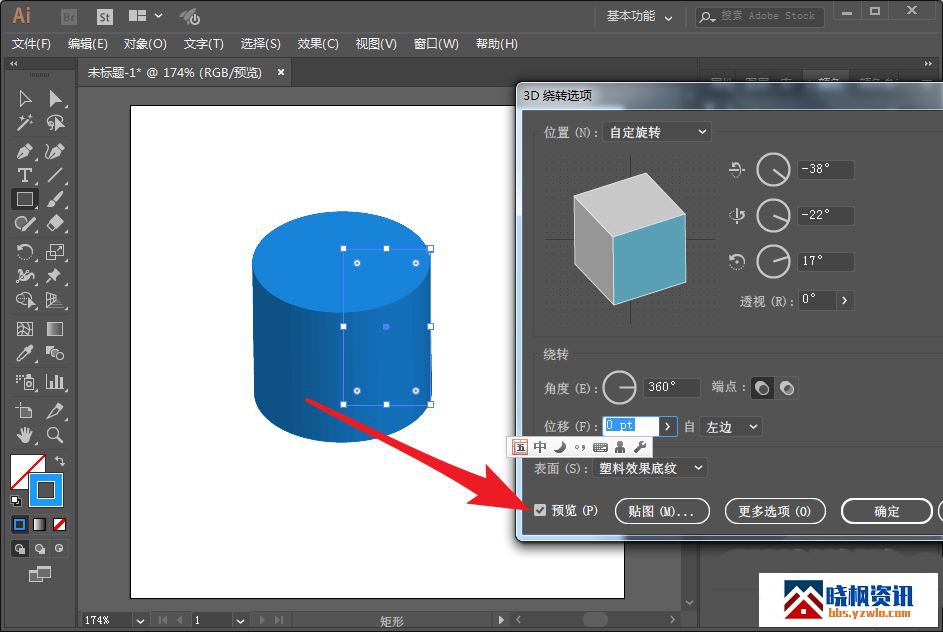
Task: Open the 左边 offset side dropdown
Action: [x=731, y=427]
